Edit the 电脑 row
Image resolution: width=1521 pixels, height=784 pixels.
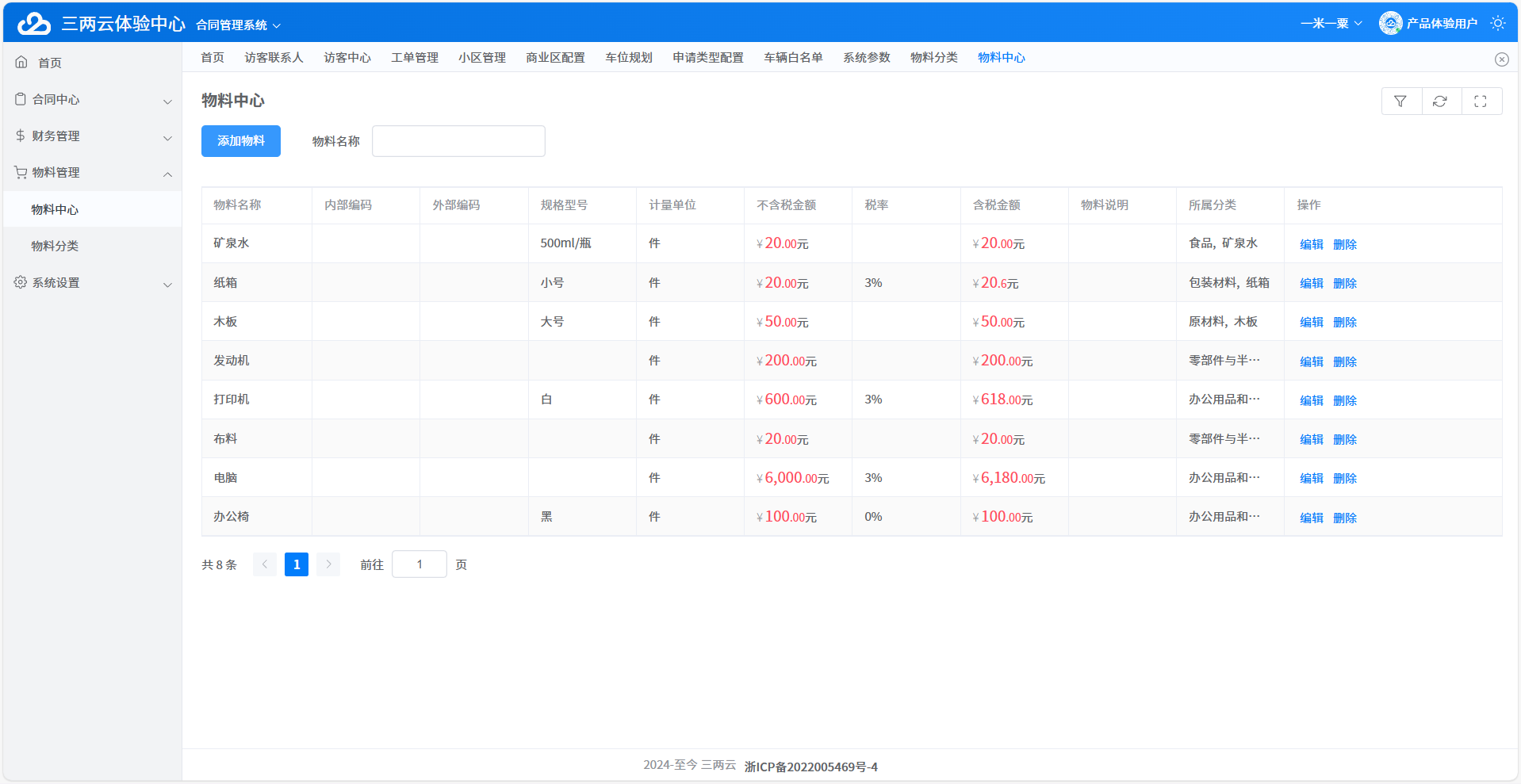(1312, 478)
